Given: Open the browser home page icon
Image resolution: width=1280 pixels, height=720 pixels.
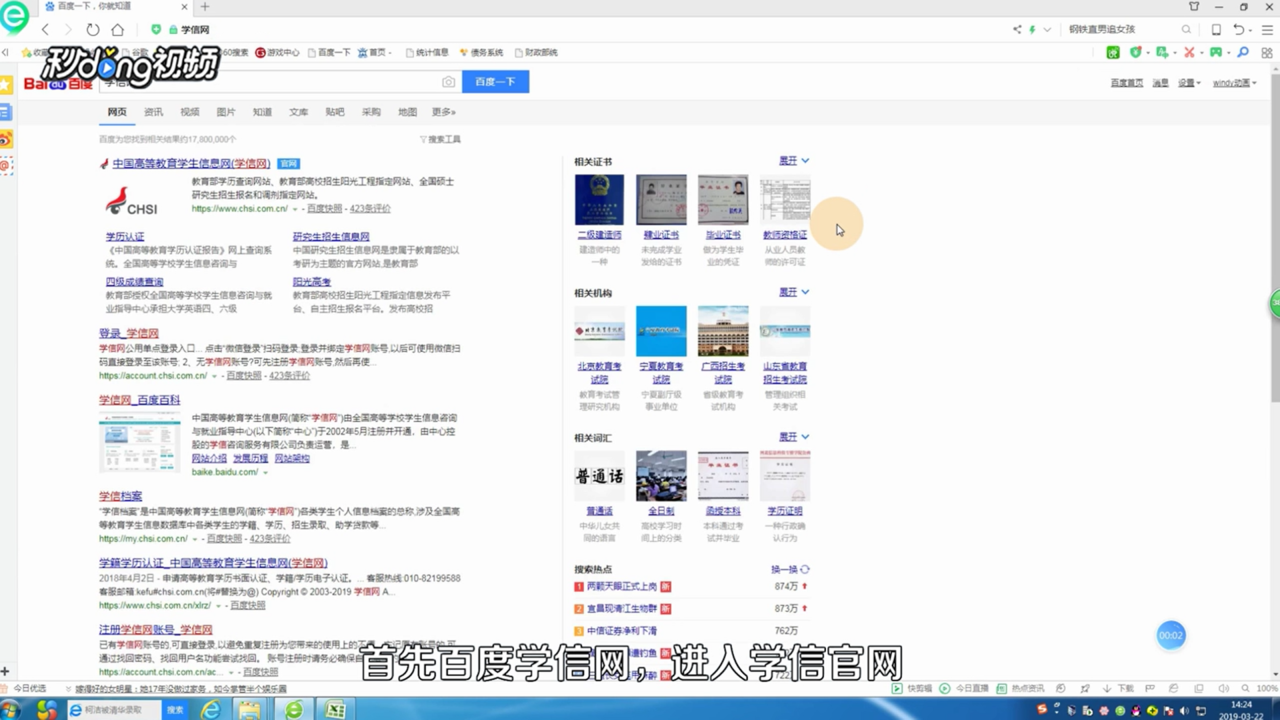Looking at the screenshot, I should (x=118, y=30).
